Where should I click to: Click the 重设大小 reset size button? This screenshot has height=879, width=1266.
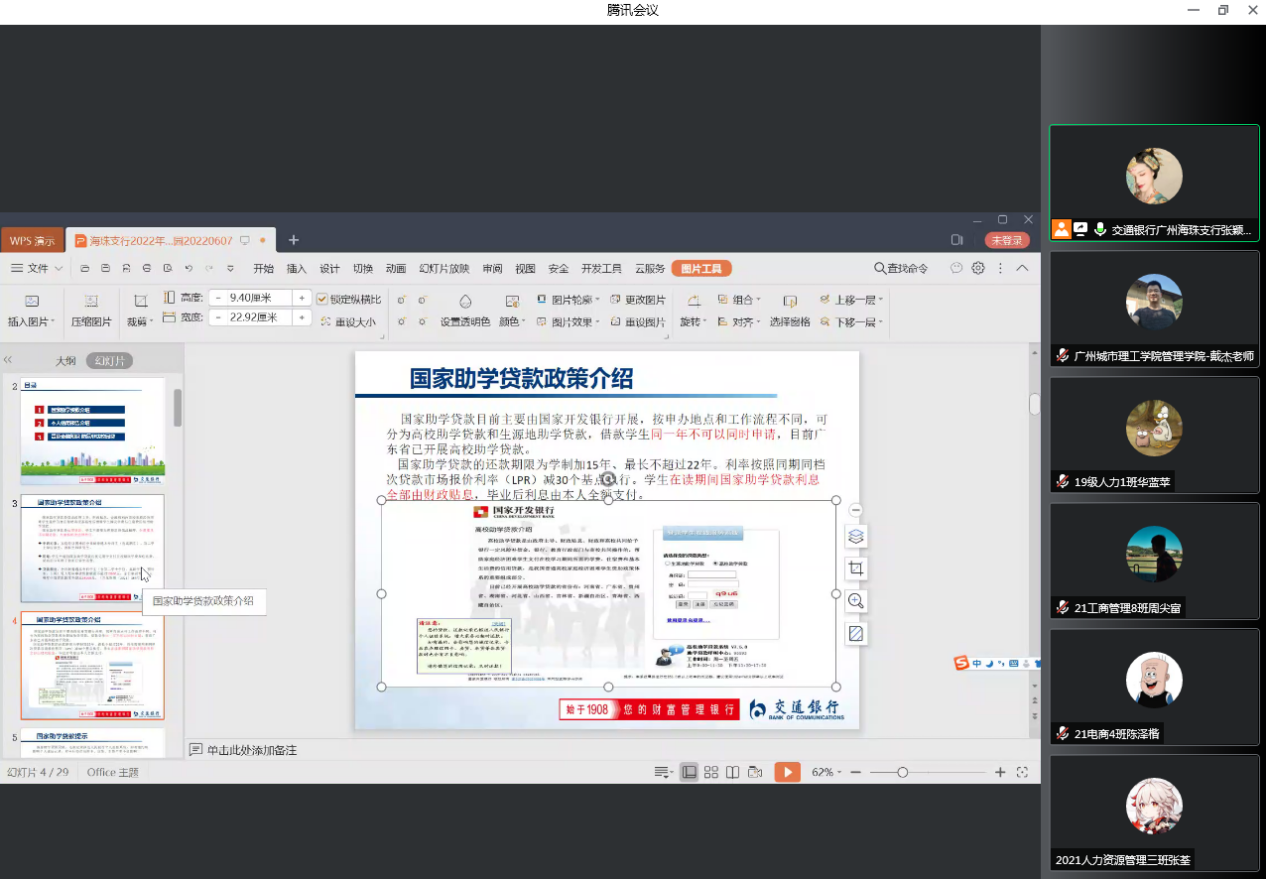[x=349, y=322]
